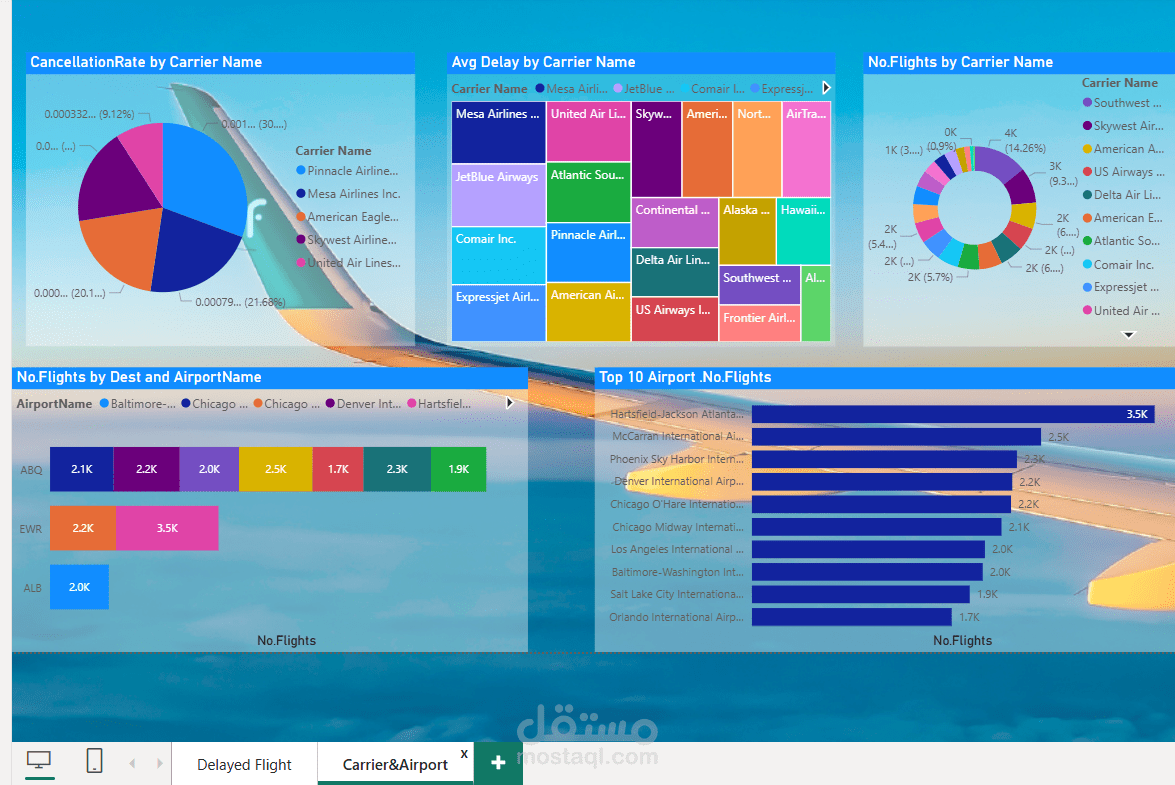
Task: Click the previous page arrow beside the tabs
Action: click(x=133, y=763)
